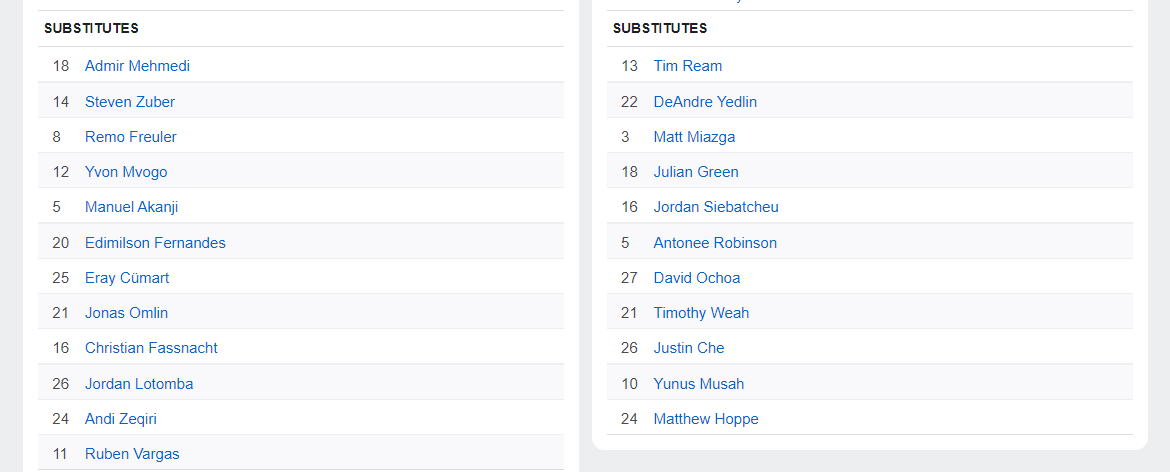View Matt Miazga's player page

pos(694,137)
